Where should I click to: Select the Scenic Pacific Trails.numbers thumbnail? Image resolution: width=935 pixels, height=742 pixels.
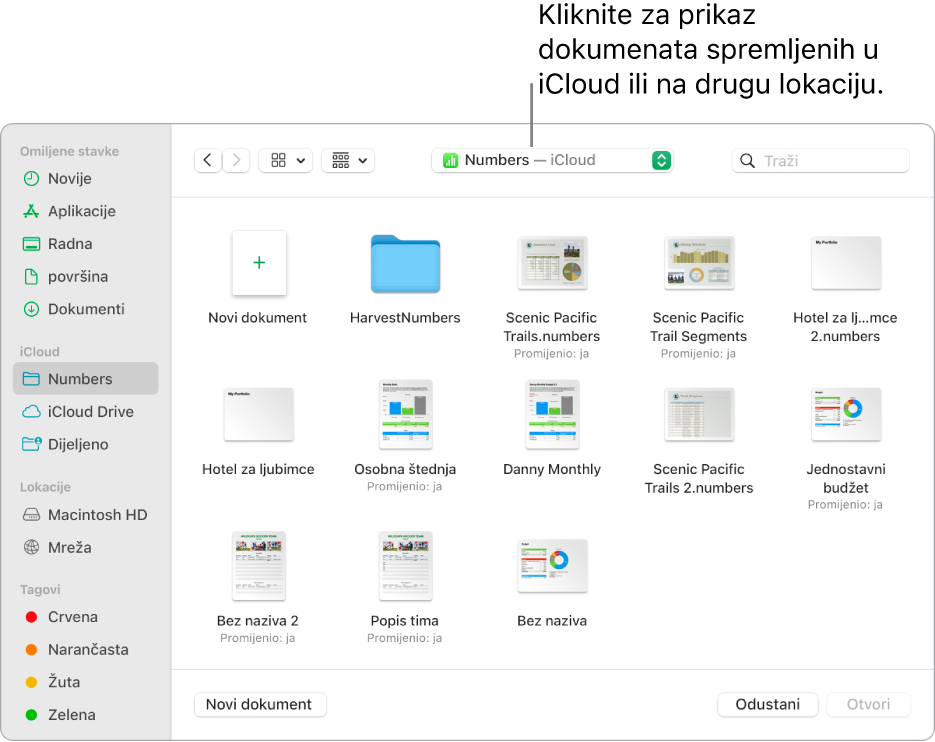point(552,263)
